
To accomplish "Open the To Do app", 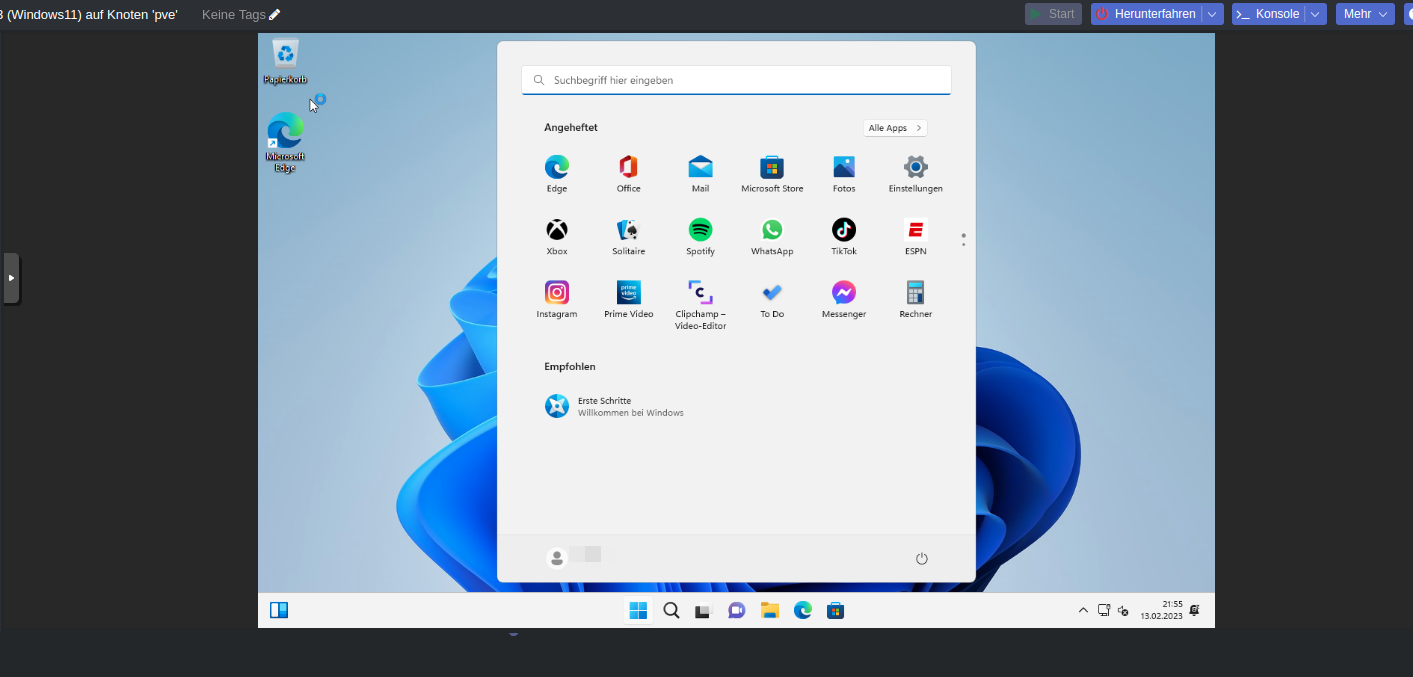I will (x=772, y=300).
